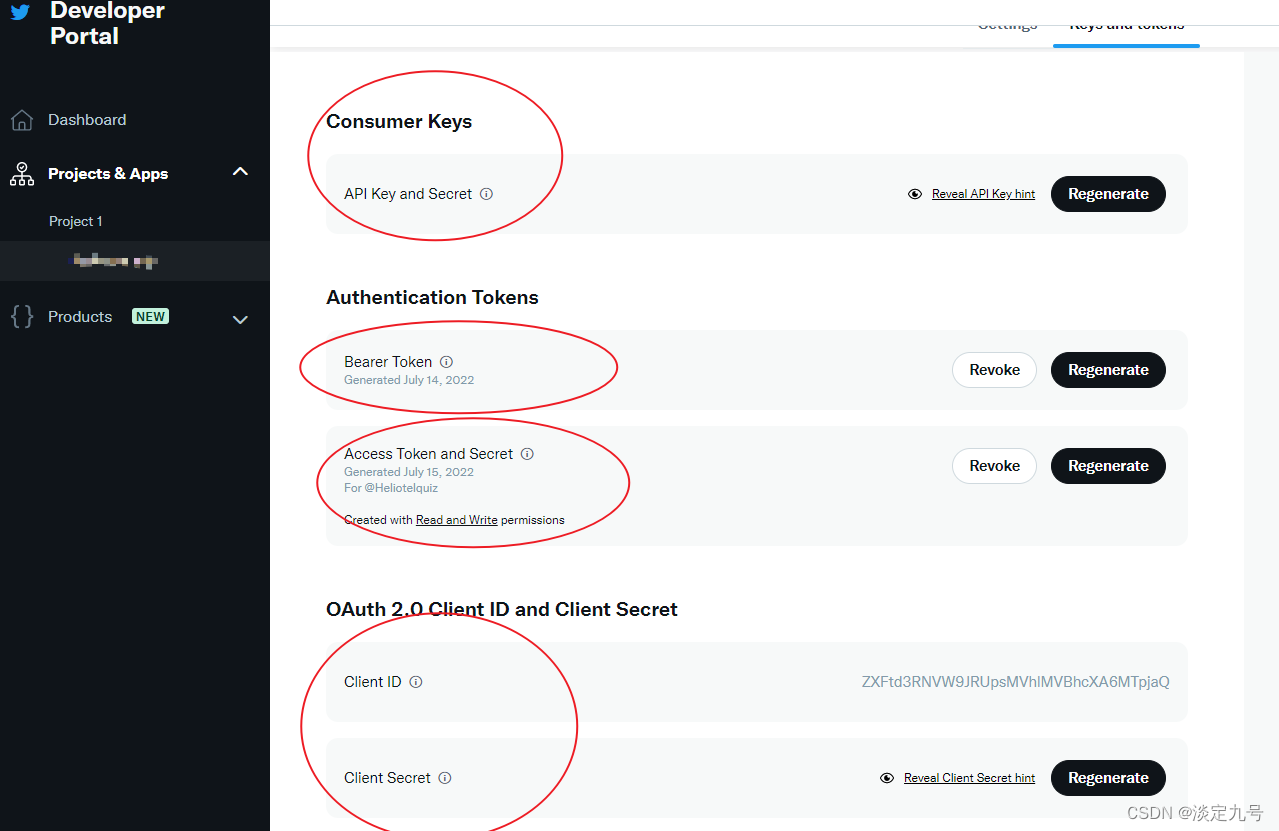Click the Consumer Keys heading
The width and height of the screenshot is (1279, 831).
point(399,122)
